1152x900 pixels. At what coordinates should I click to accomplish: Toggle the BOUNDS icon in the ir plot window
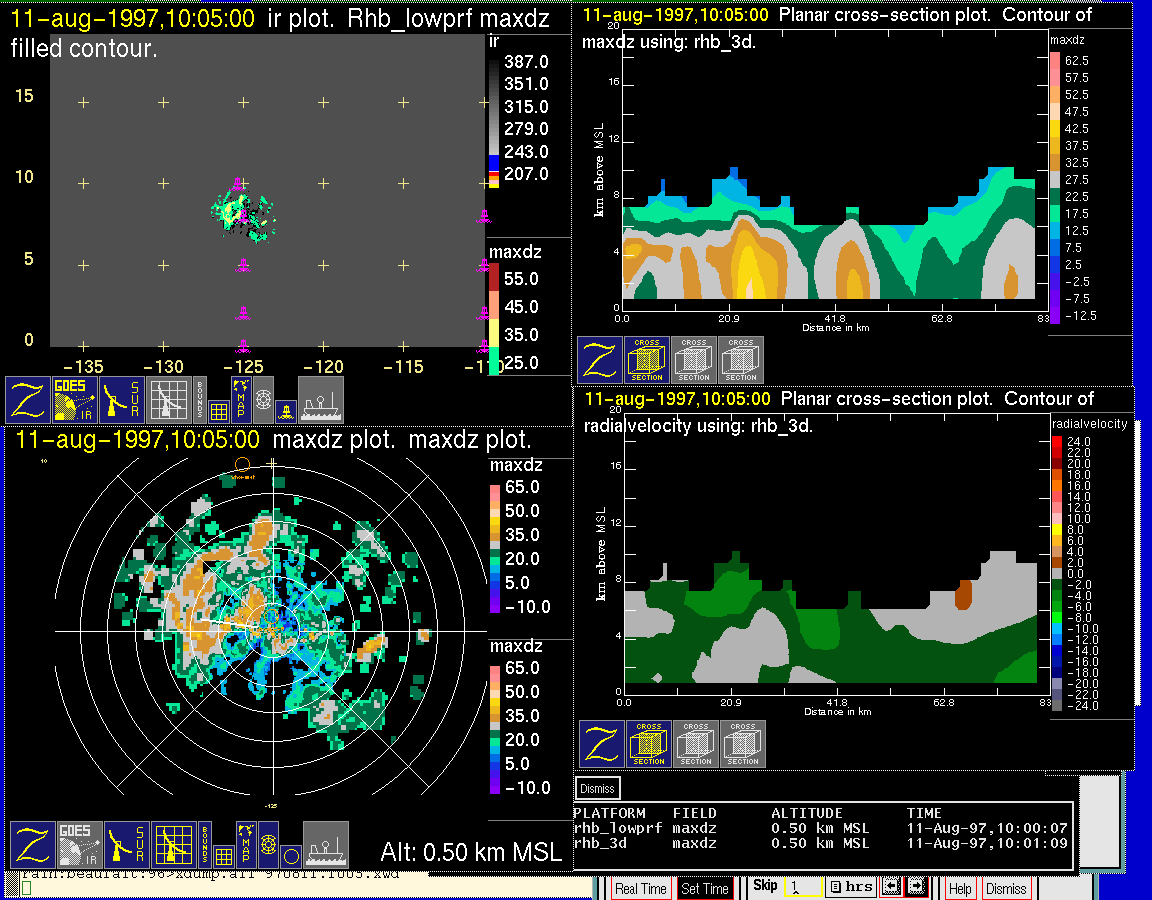[200, 400]
